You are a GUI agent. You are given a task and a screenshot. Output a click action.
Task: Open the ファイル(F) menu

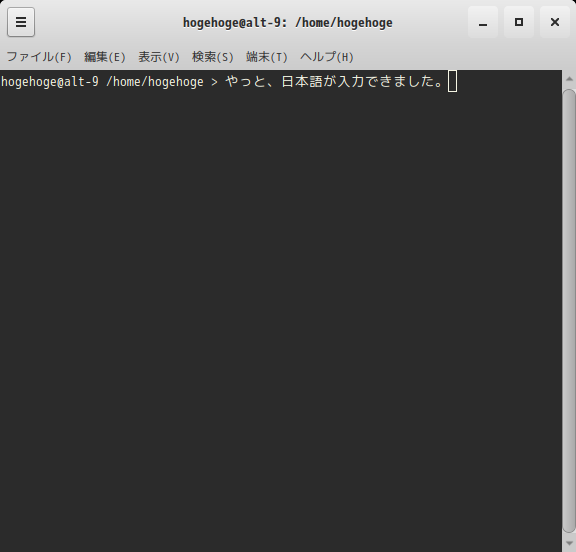39,57
